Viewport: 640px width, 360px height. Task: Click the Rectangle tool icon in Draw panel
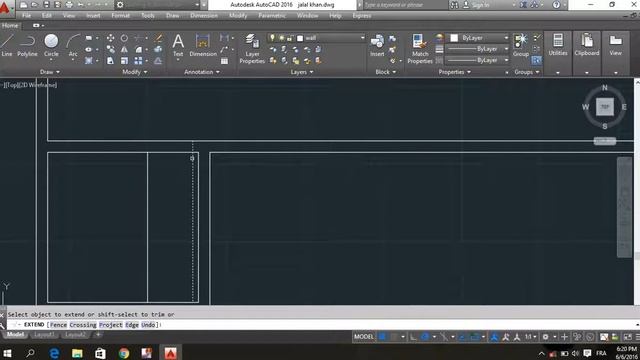point(89,38)
